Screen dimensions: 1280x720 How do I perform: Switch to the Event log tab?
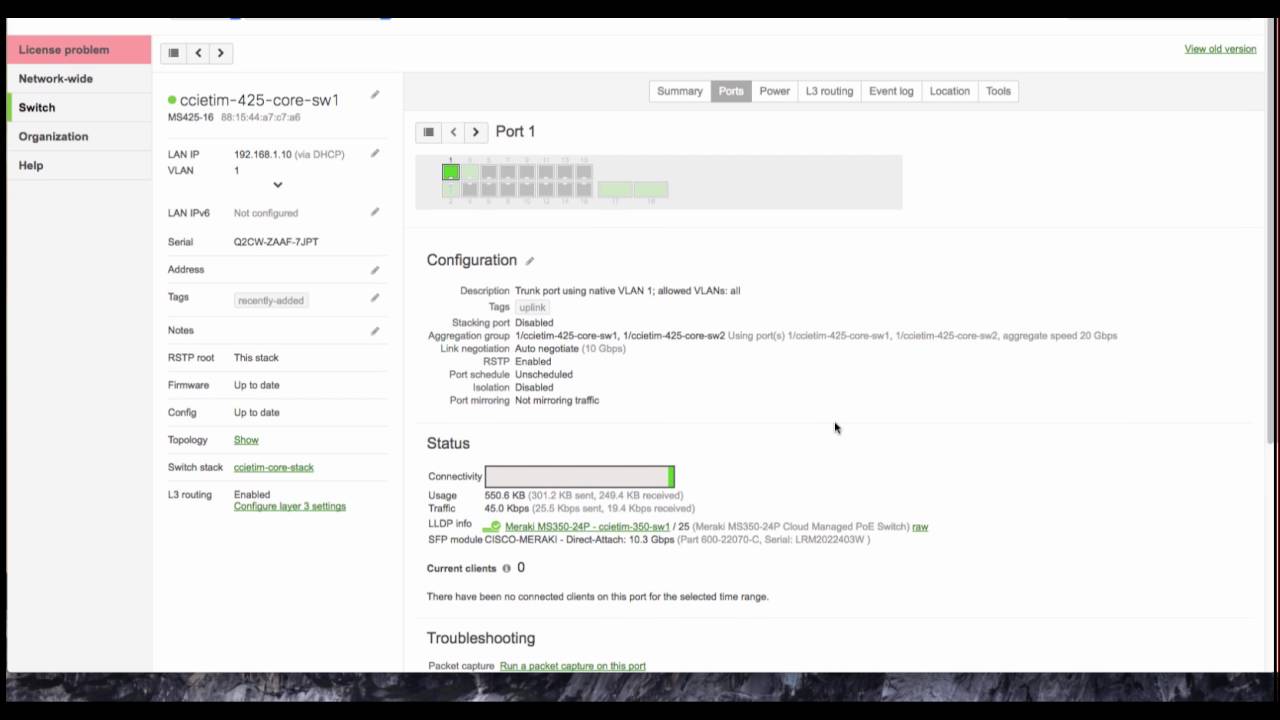coord(891,91)
